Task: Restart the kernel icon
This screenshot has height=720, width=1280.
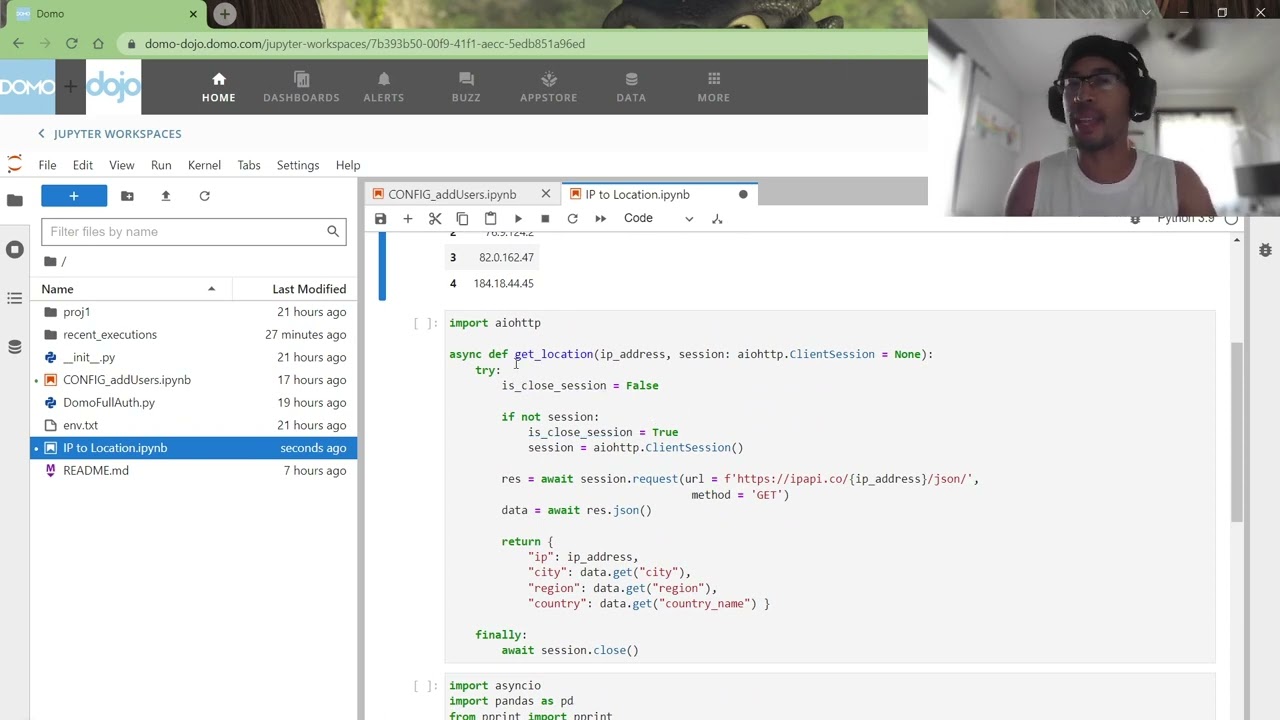Action: click(x=572, y=218)
